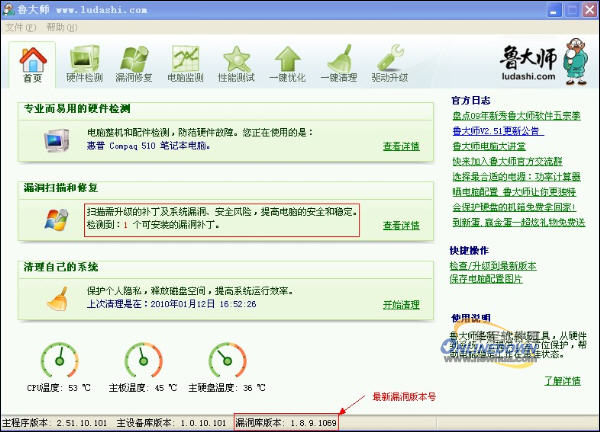Select the 漏洞修复 toolbar icon
This screenshot has width=600, height=432.
point(134,64)
